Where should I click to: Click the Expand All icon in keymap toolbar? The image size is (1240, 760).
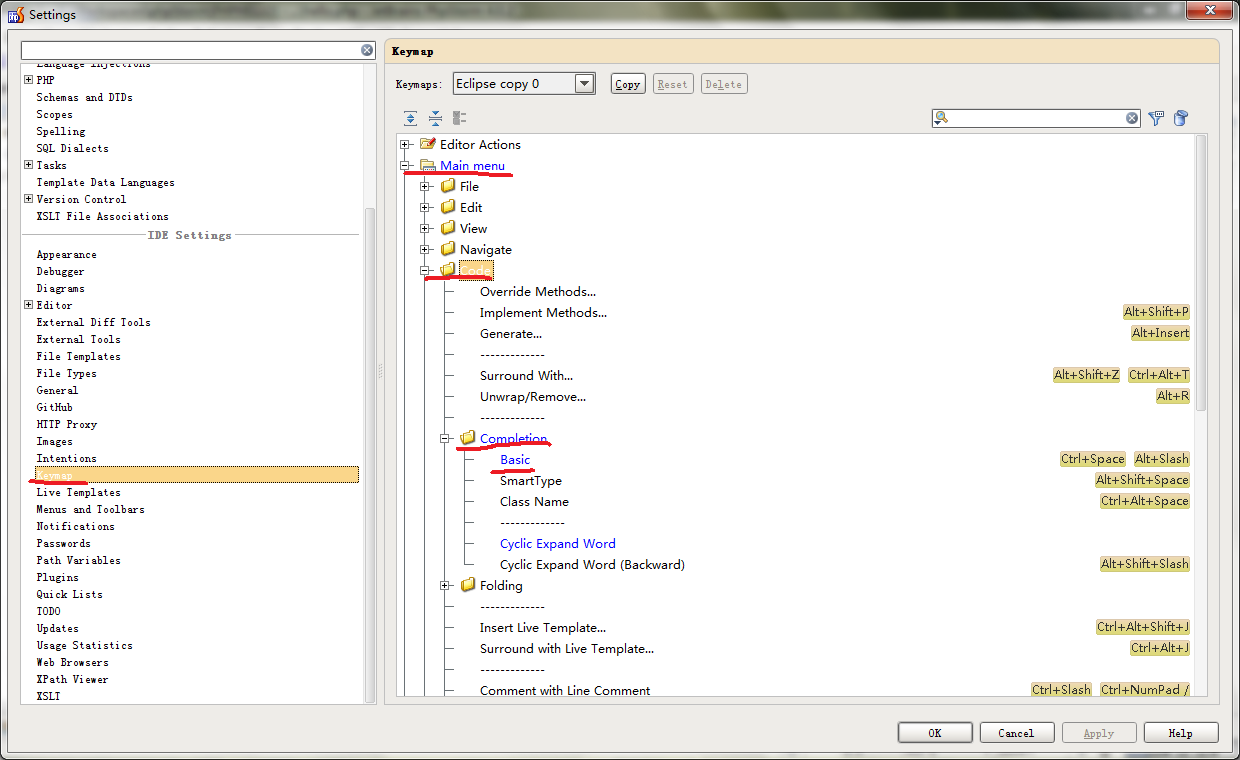click(x=410, y=118)
